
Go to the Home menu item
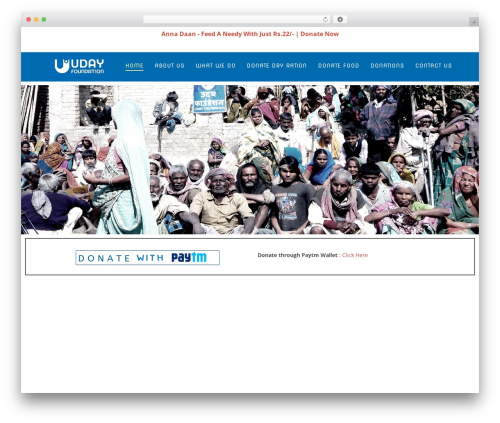point(134,66)
